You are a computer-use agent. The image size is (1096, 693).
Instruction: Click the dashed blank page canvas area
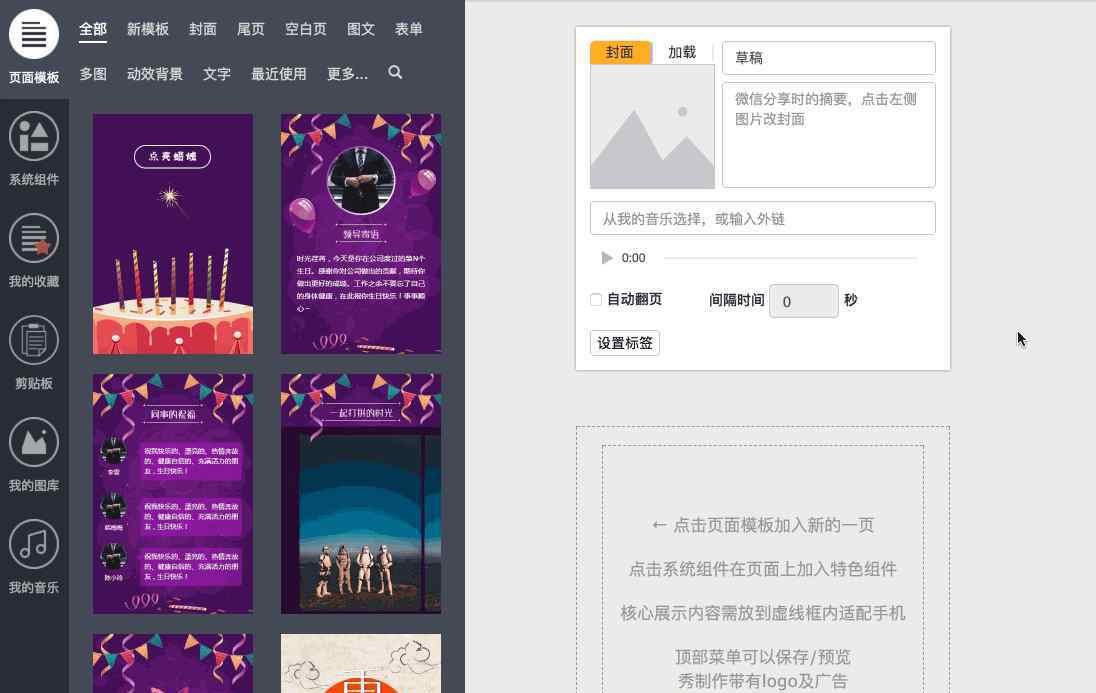pos(763,559)
